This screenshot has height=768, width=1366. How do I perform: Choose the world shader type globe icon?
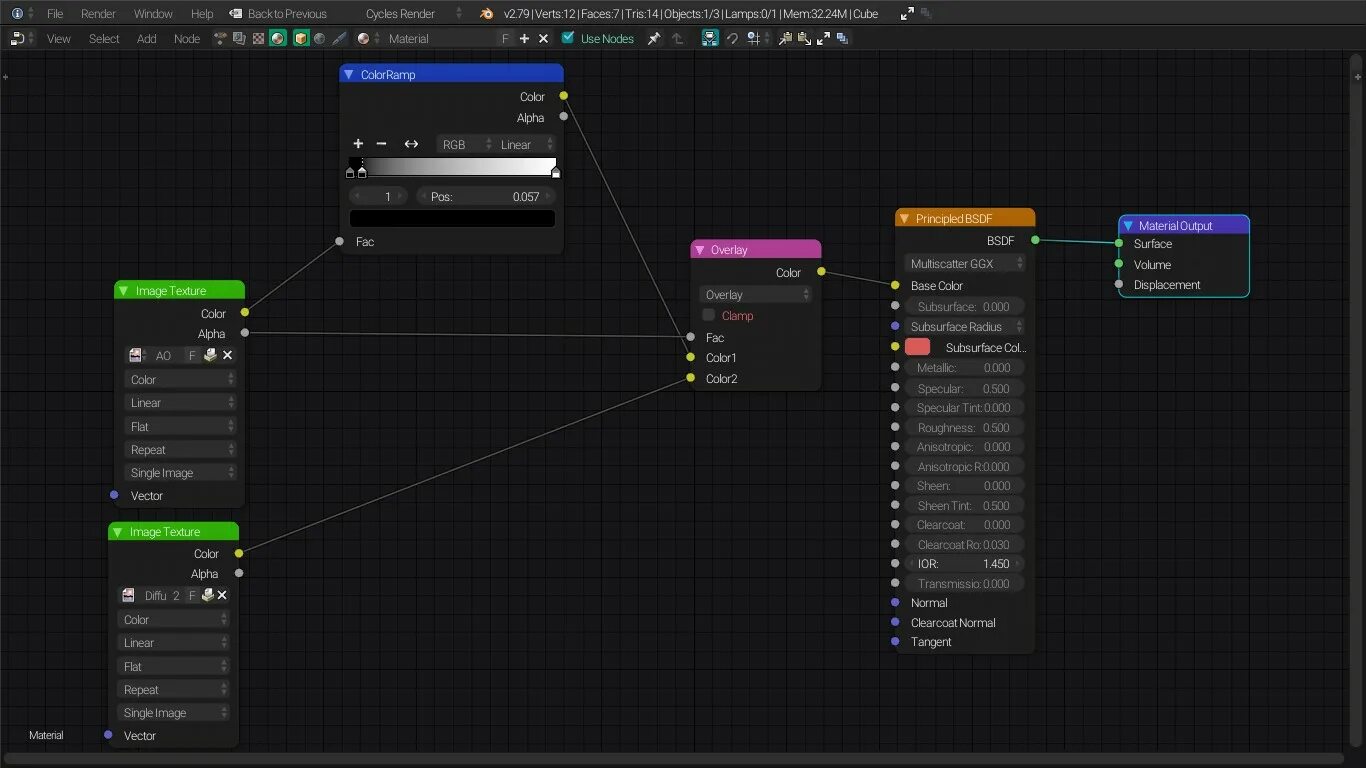[319, 39]
